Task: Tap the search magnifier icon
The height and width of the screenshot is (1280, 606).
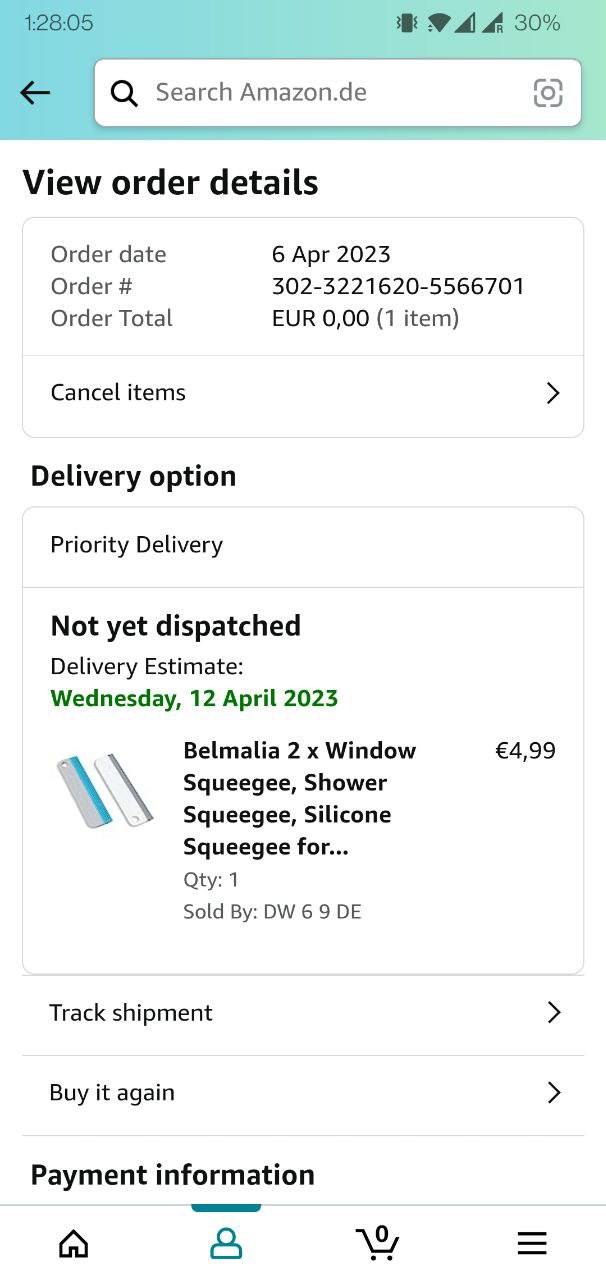Action: pyautogui.click(x=124, y=93)
